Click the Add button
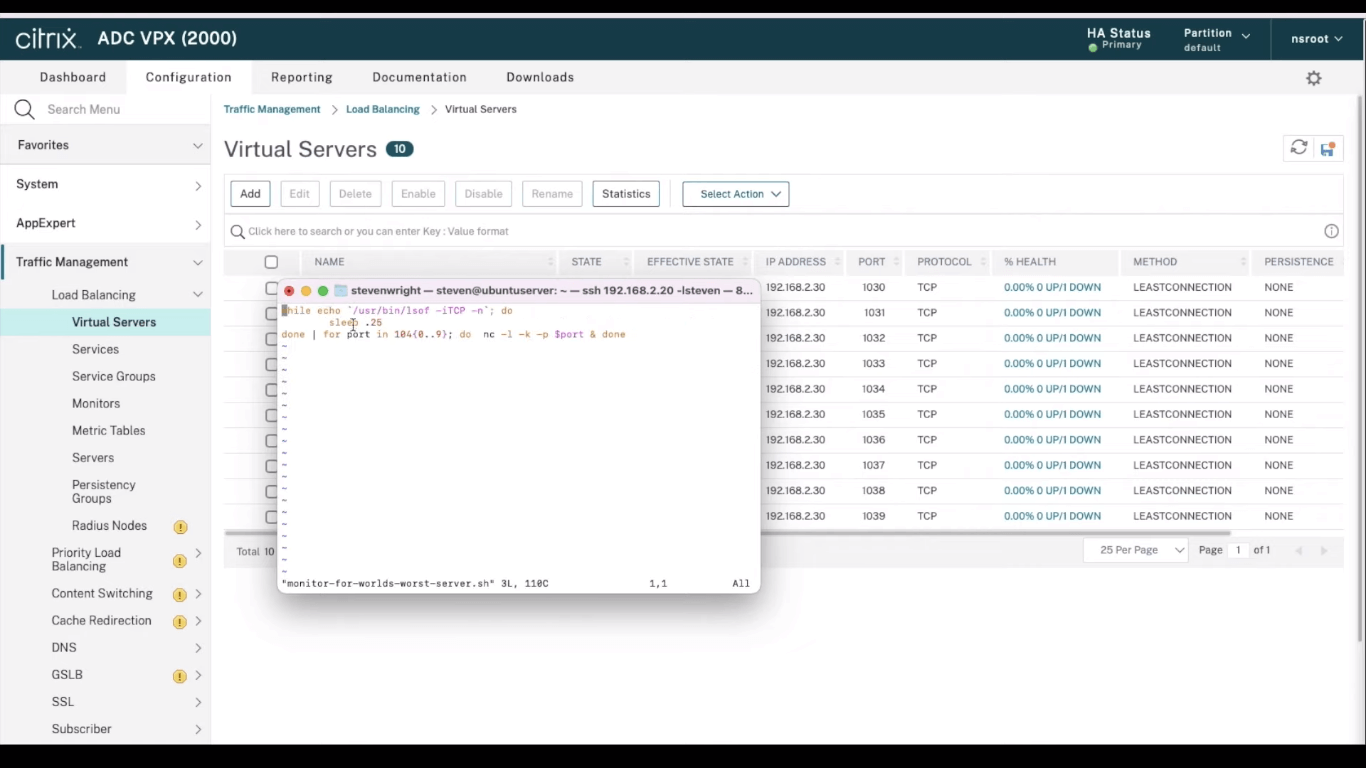The image size is (1366, 768). (250, 194)
